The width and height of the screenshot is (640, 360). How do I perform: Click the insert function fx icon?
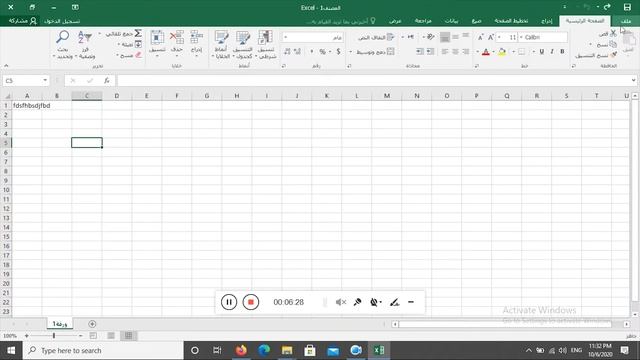[107, 80]
